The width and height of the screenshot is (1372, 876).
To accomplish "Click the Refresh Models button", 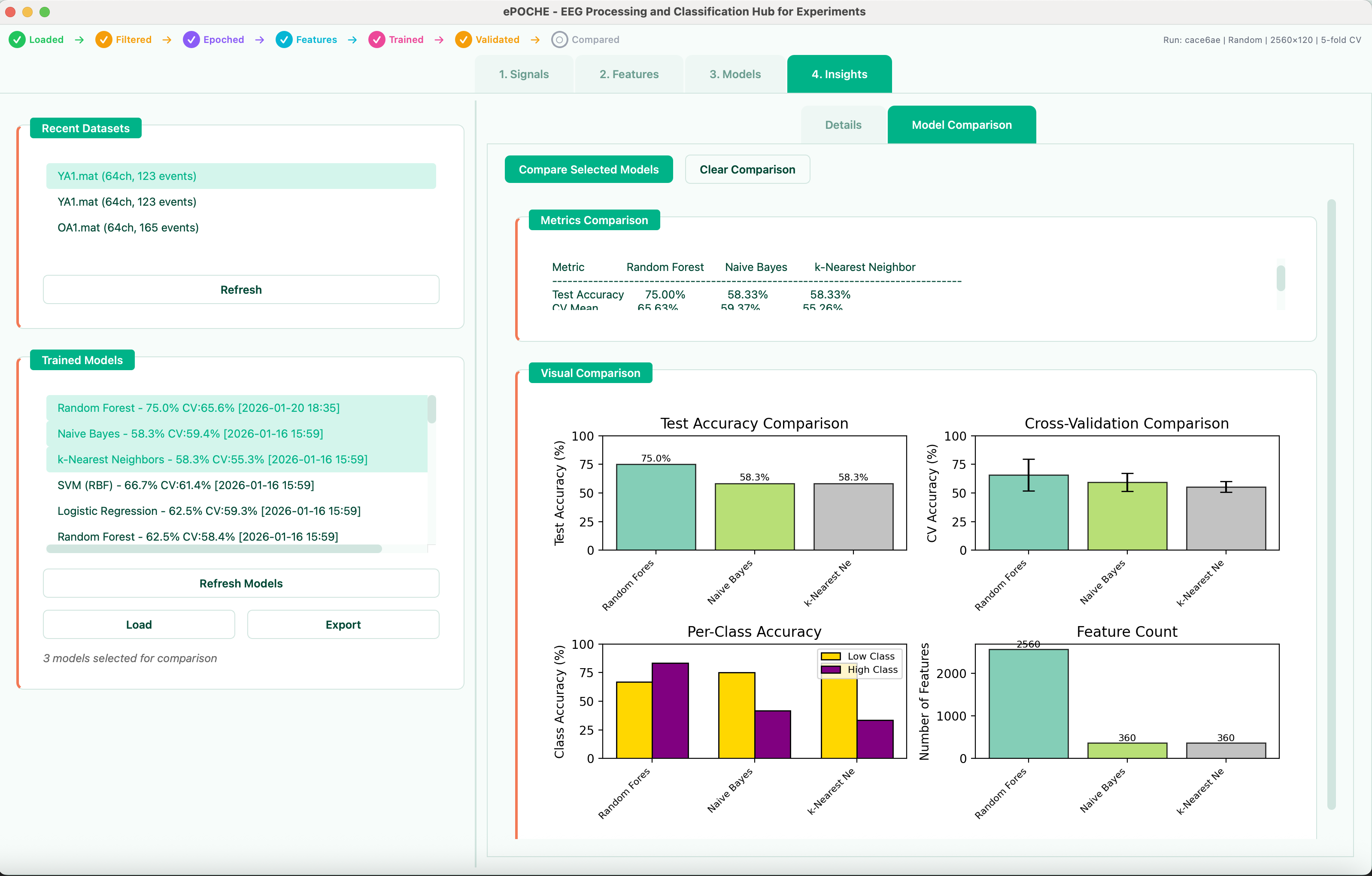I will click(240, 583).
